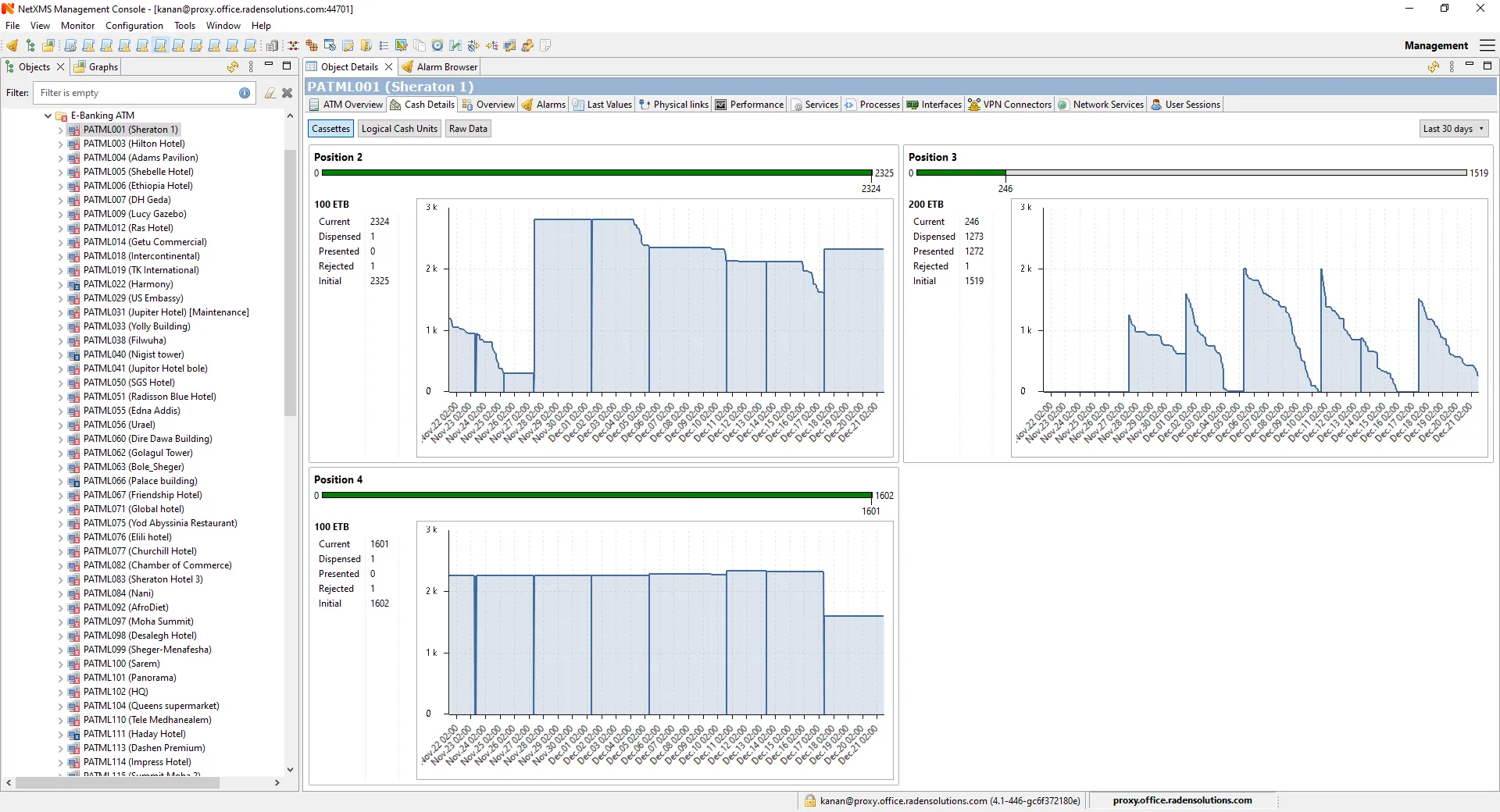Viewport: 1500px width, 812px height.
Task: Toggle the Cassettes view button
Action: click(x=330, y=129)
